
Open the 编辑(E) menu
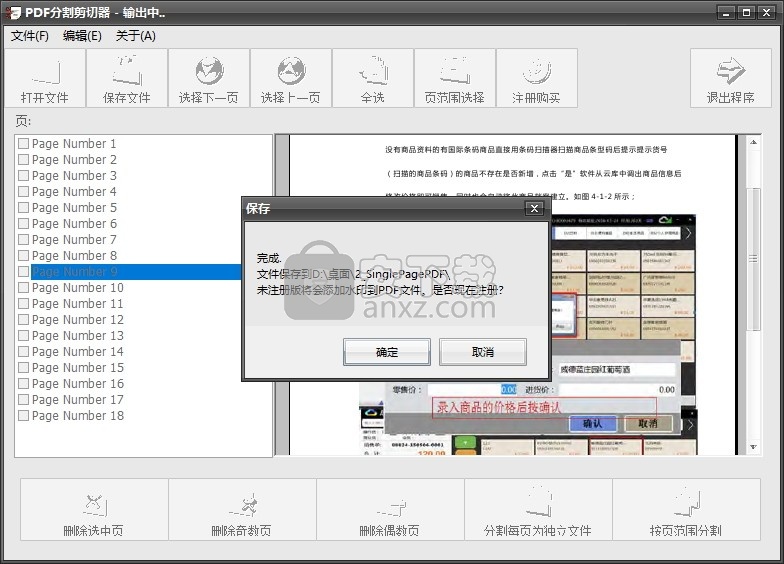point(82,36)
